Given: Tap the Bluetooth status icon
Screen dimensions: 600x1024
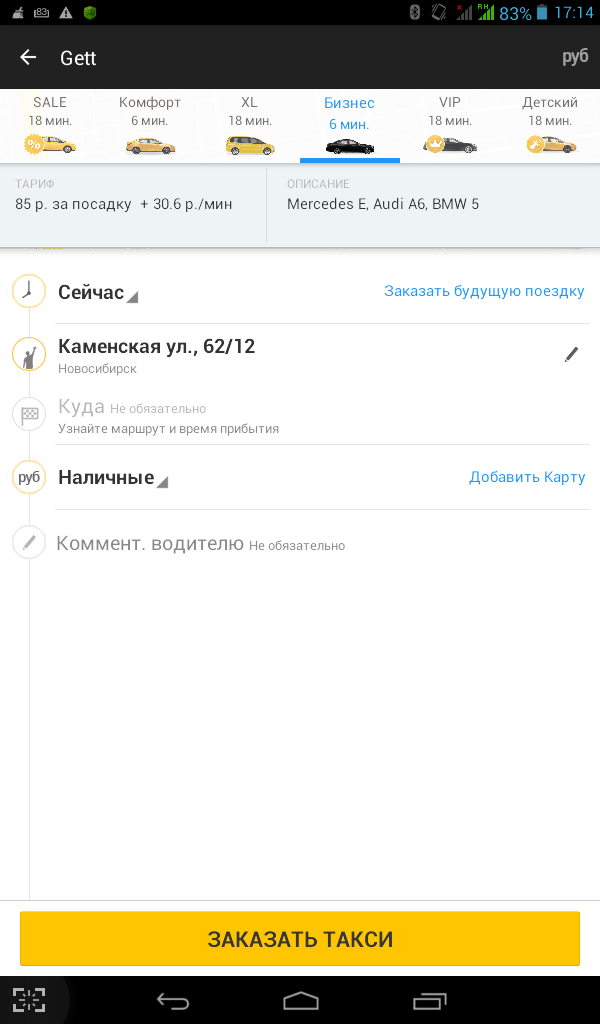Looking at the screenshot, I should pyautogui.click(x=414, y=12).
